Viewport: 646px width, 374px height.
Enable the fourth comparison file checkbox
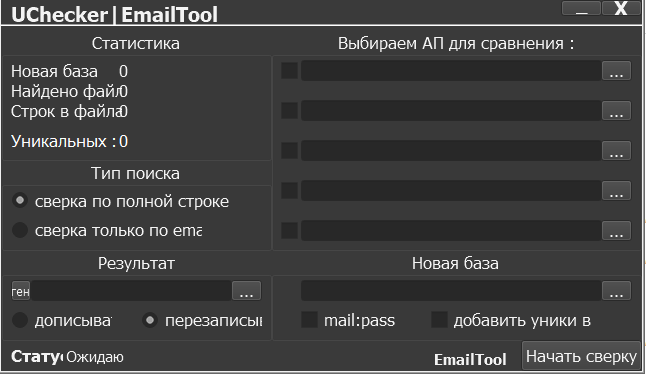tap(290, 191)
